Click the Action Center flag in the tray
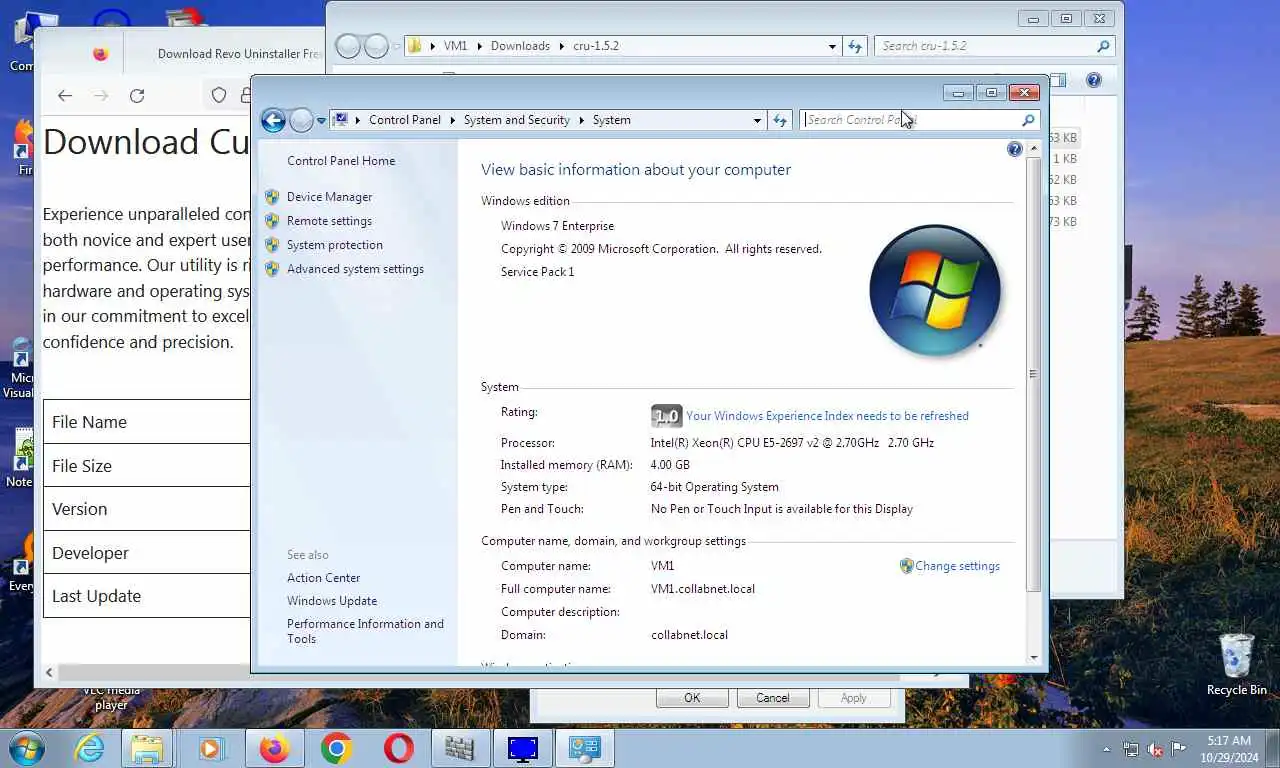 click(x=1179, y=749)
